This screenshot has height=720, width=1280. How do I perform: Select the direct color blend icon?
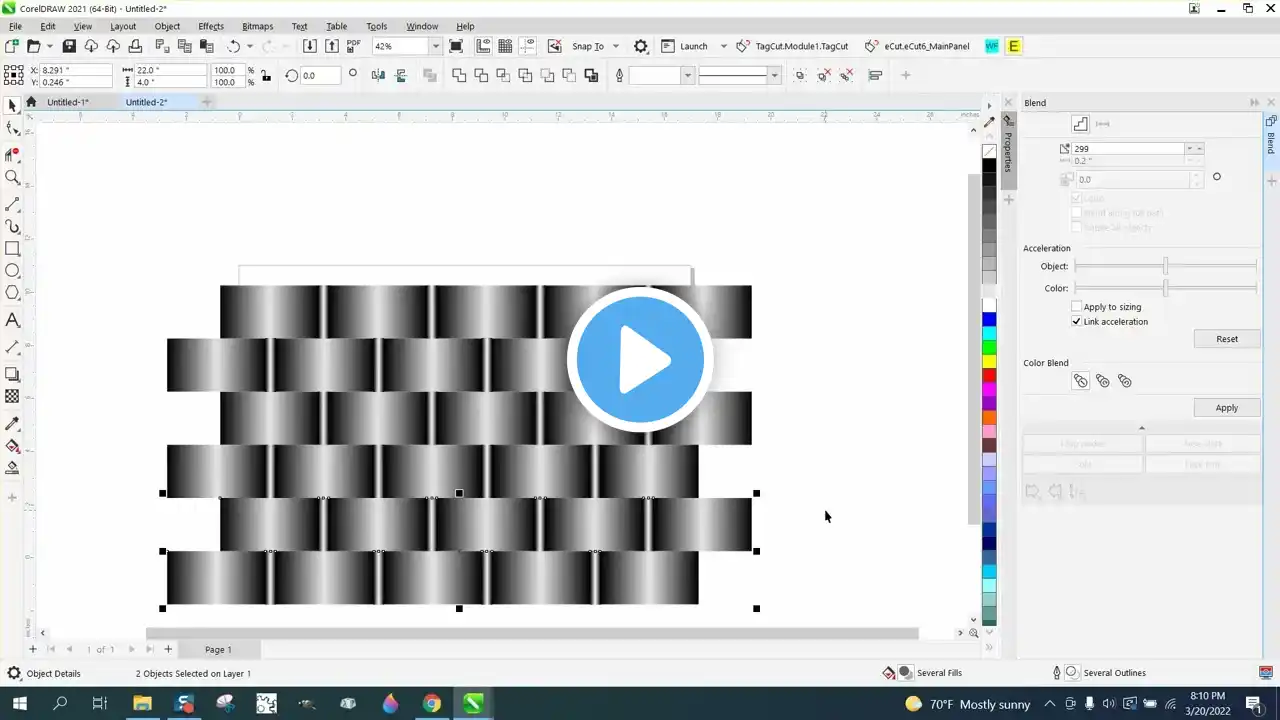(x=1080, y=381)
